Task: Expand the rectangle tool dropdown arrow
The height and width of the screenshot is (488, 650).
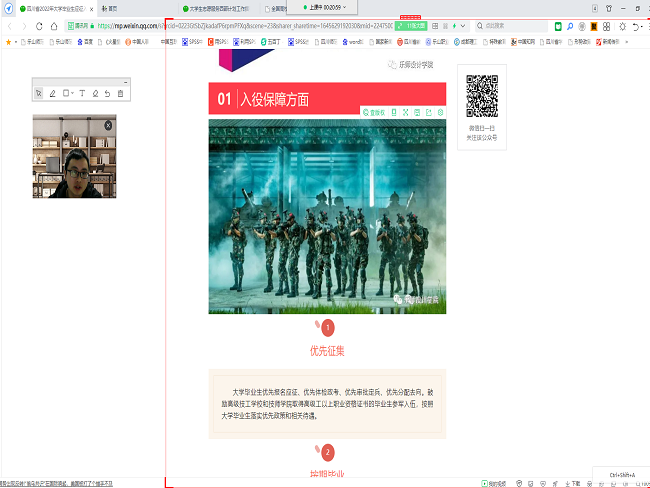Action: 72,93
